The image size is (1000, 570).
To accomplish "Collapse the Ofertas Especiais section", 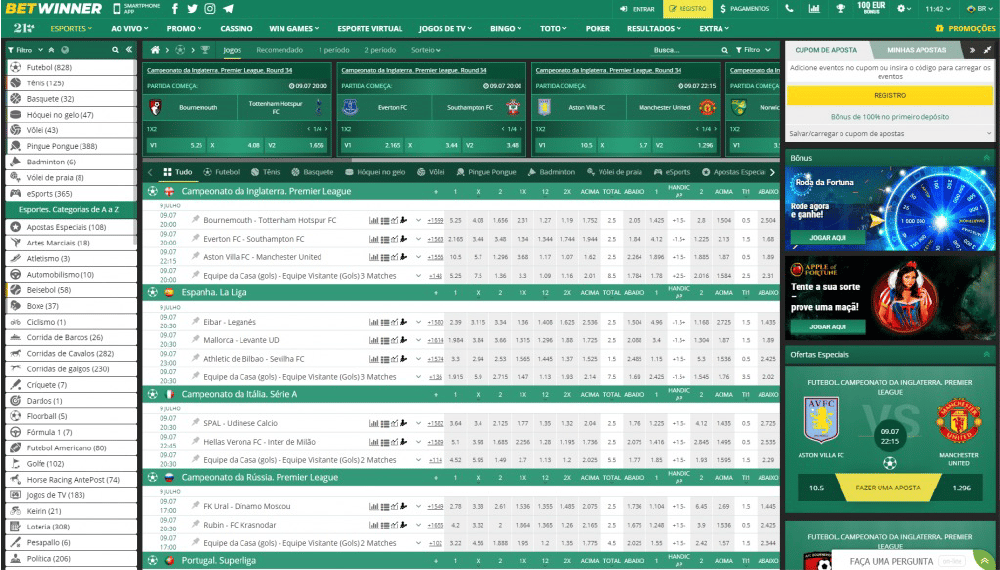I will click(987, 354).
